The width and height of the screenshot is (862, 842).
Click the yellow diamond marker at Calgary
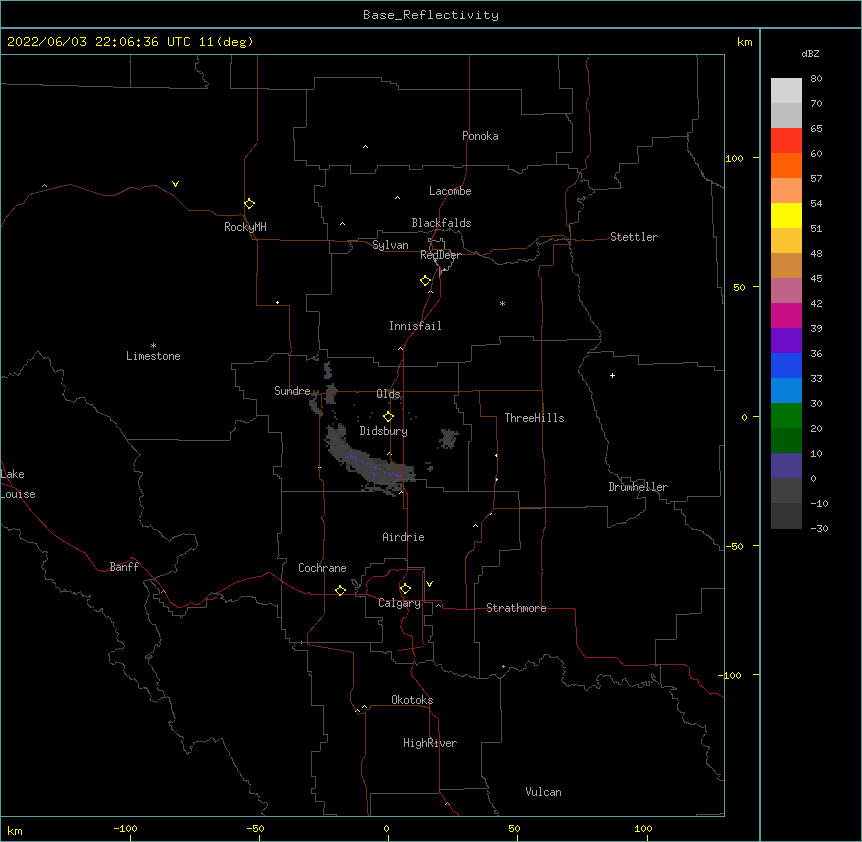(x=405, y=589)
